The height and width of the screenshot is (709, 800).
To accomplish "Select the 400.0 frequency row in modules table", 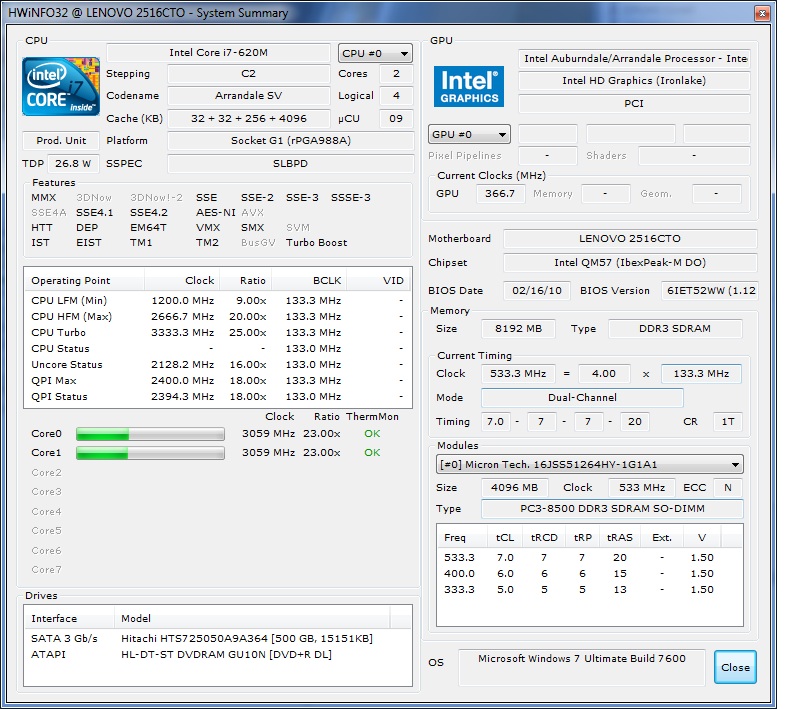I will click(590, 574).
